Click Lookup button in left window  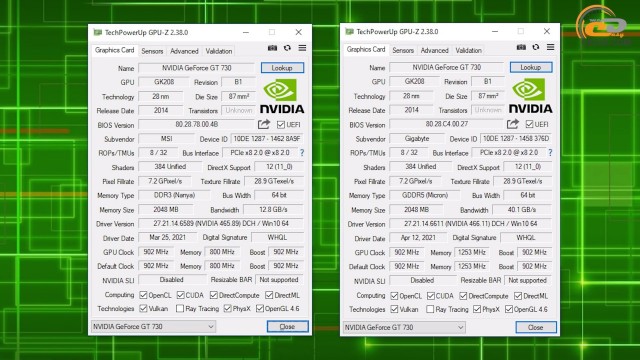pyautogui.click(x=282, y=68)
